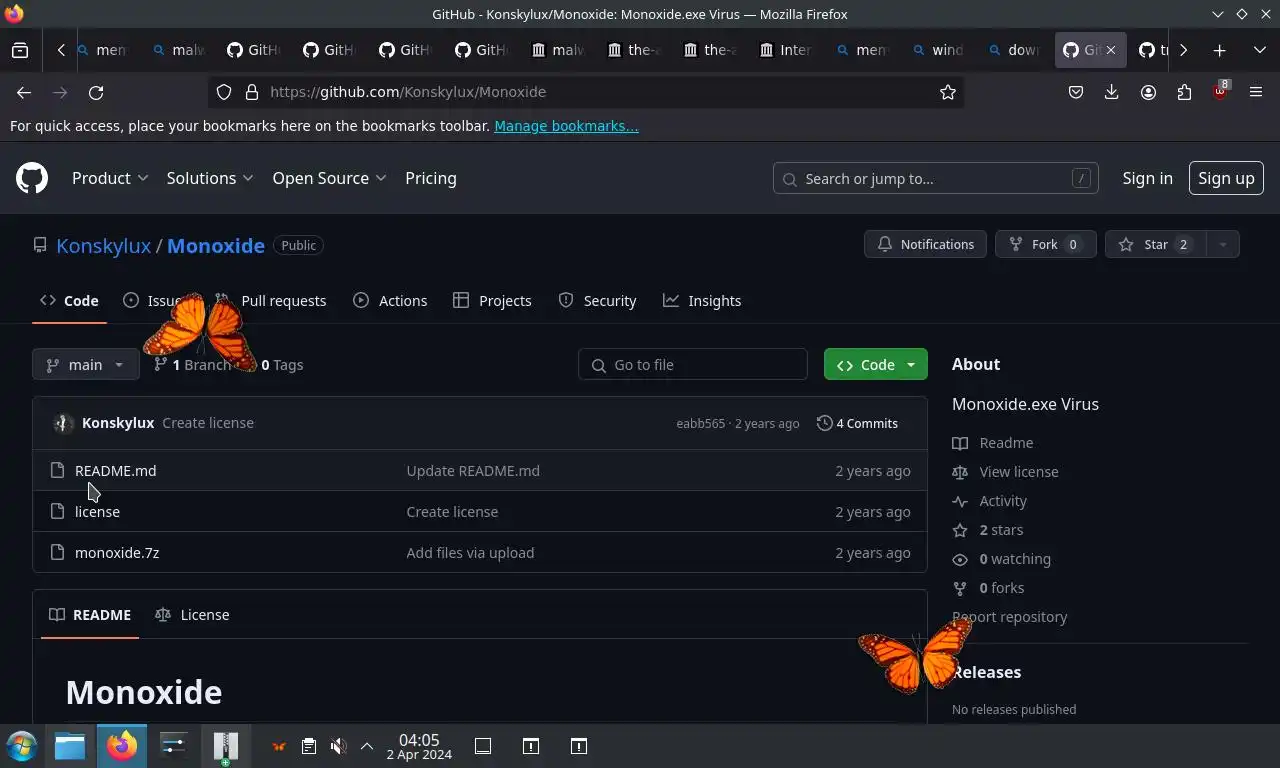The height and width of the screenshot is (768, 1280).
Task: Open the license file
Action: pyautogui.click(x=97, y=511)
